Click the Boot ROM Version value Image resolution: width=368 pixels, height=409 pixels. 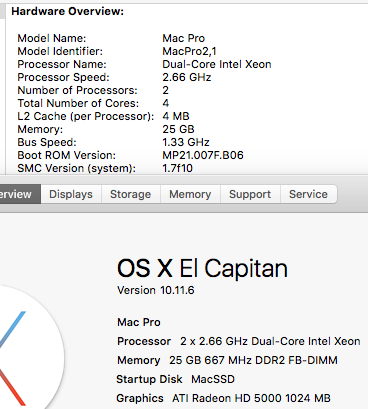point(203,155)
